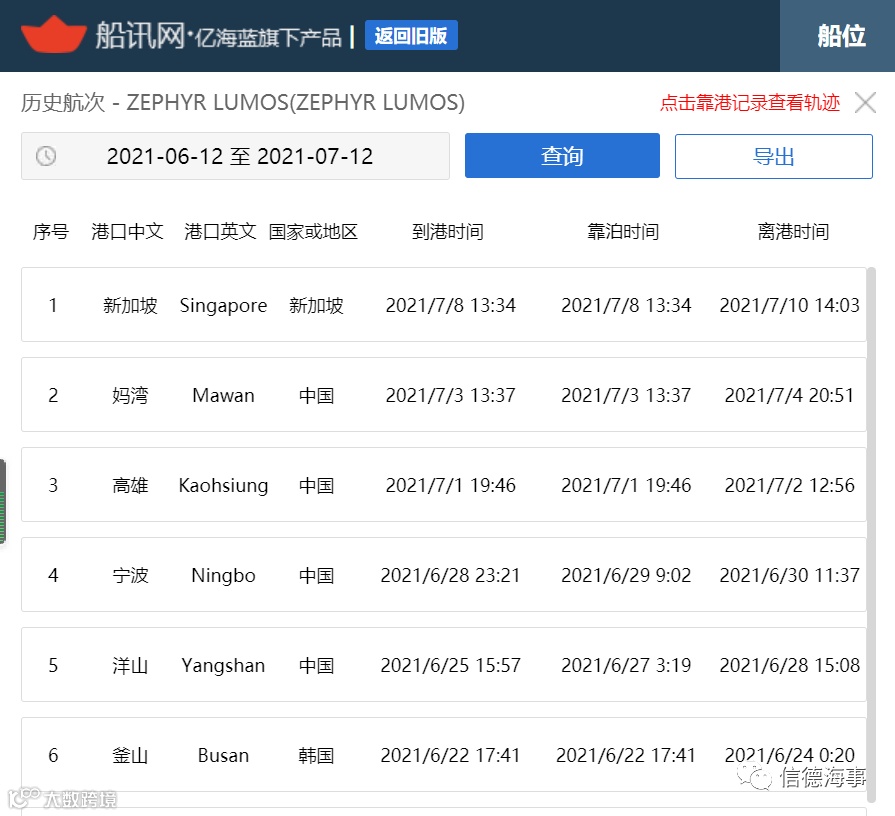895x816 pixels.
Task: Click the 船讯网 site title
Action: click(x=140, y=35)
